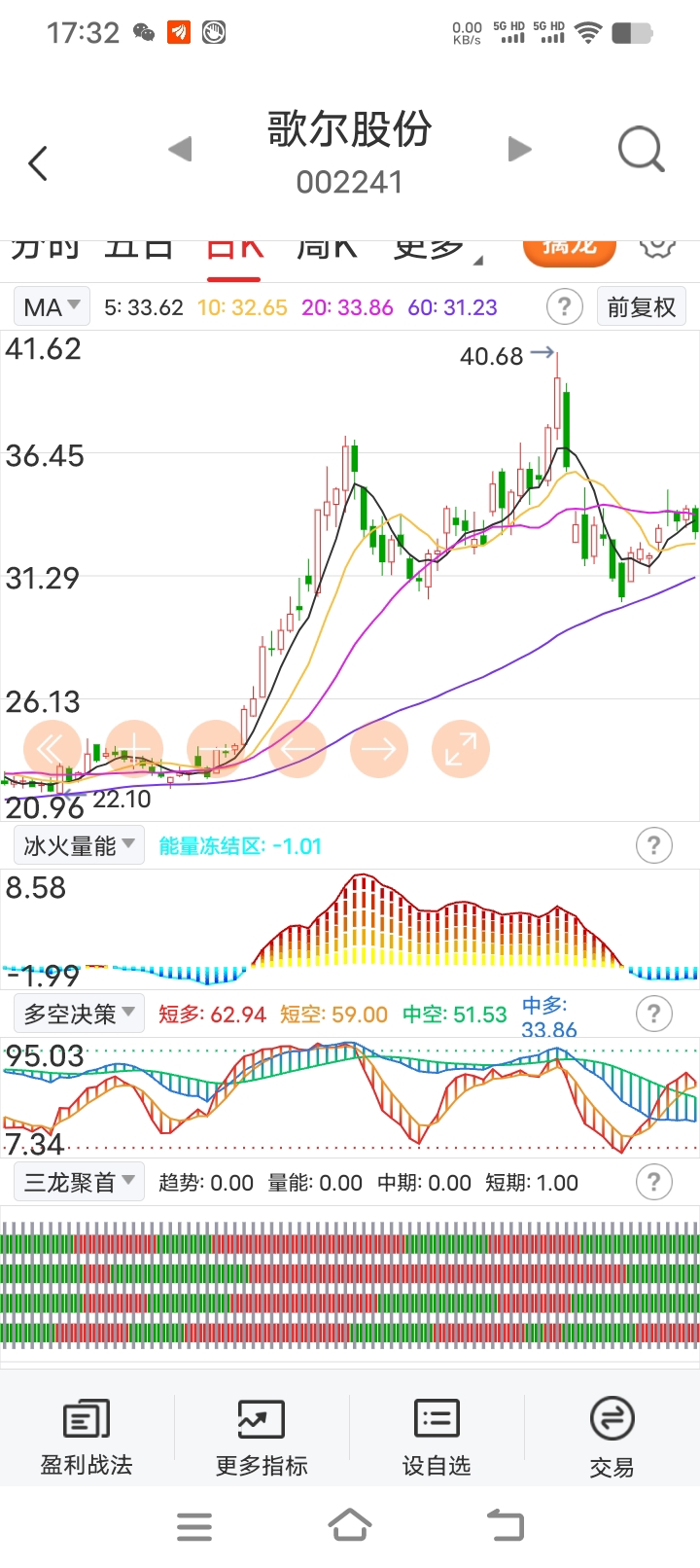700x1568 pixels.
Task: Zoom out chart with minus circle
Action: coord(215,749)
